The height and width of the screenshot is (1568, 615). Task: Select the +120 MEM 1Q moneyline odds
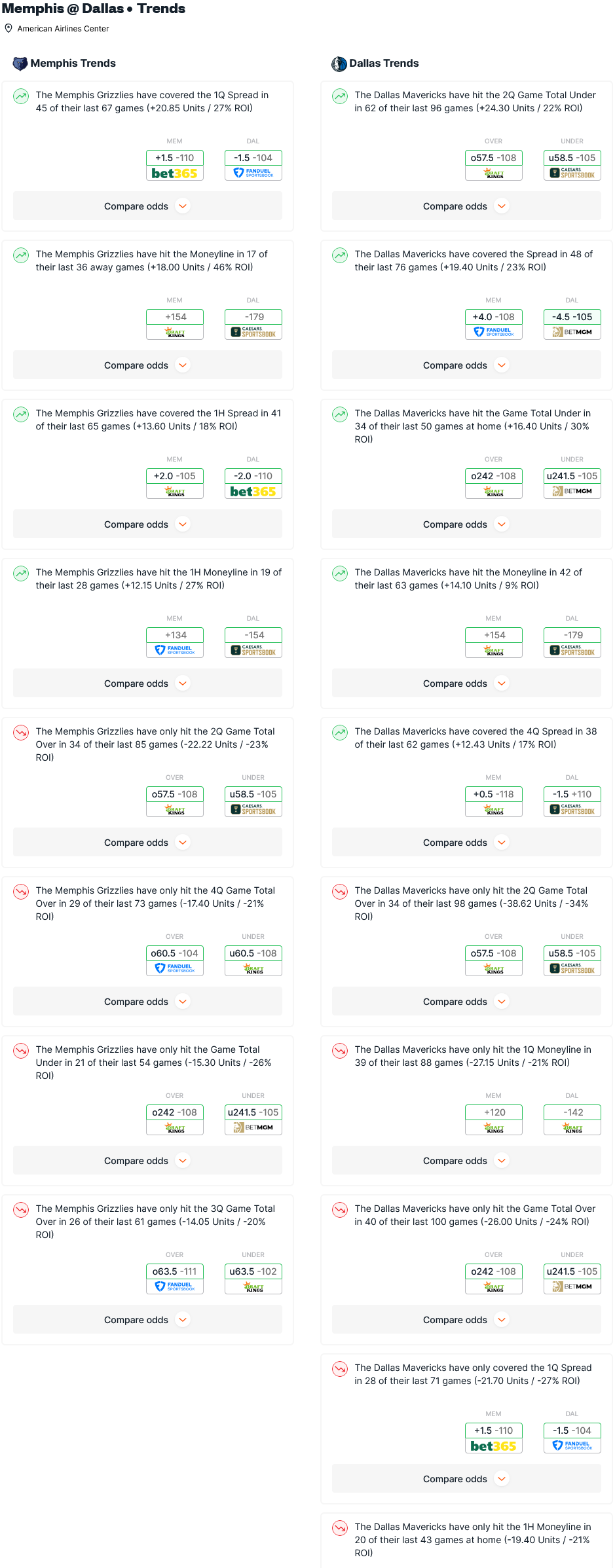coord(493,1112)
